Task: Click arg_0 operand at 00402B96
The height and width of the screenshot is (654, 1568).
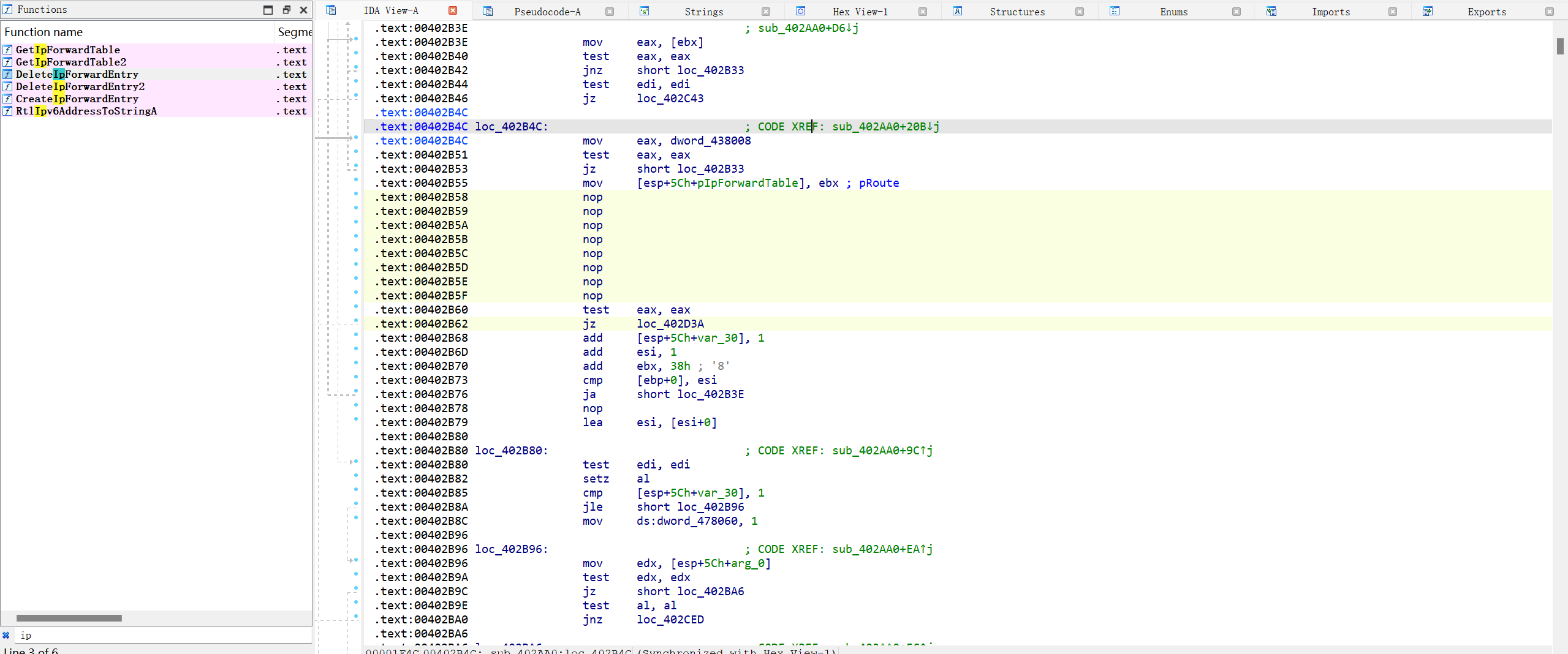Action: (748, 563)
